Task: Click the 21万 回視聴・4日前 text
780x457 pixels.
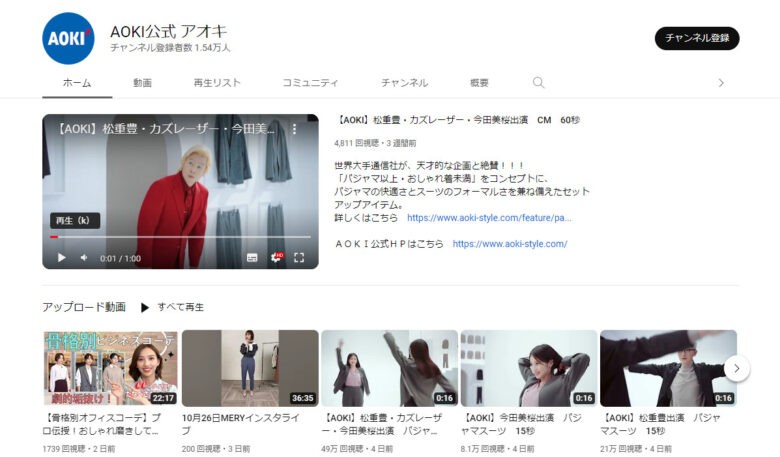Action: pos(636,449)
